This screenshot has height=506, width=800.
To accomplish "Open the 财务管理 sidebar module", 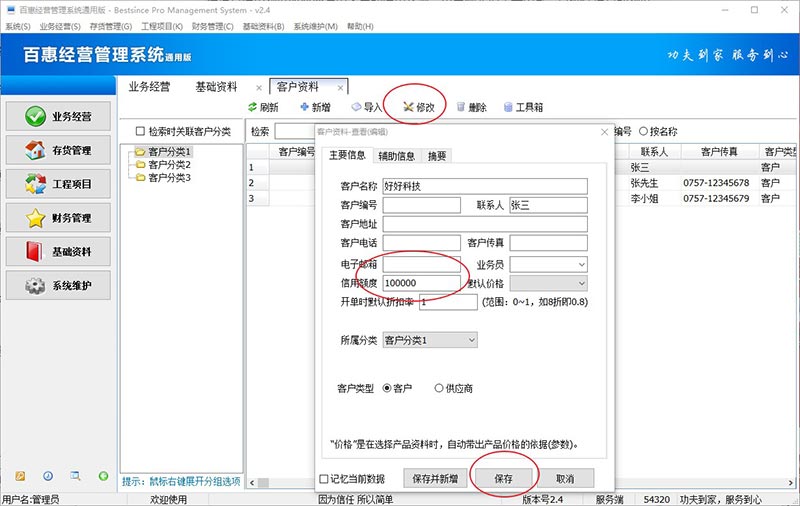I will (x=58, y=218).
